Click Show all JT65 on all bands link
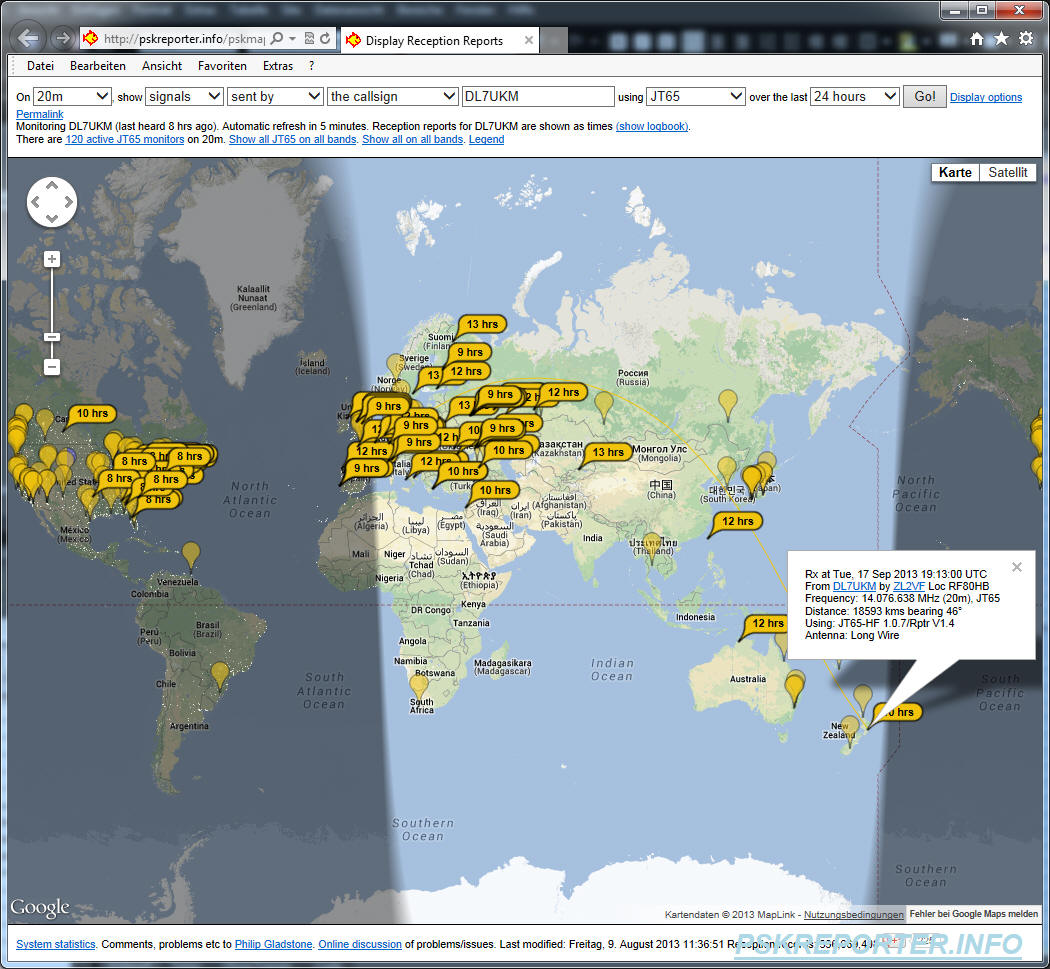The image size is (1050, 969). tap(293, 139)
